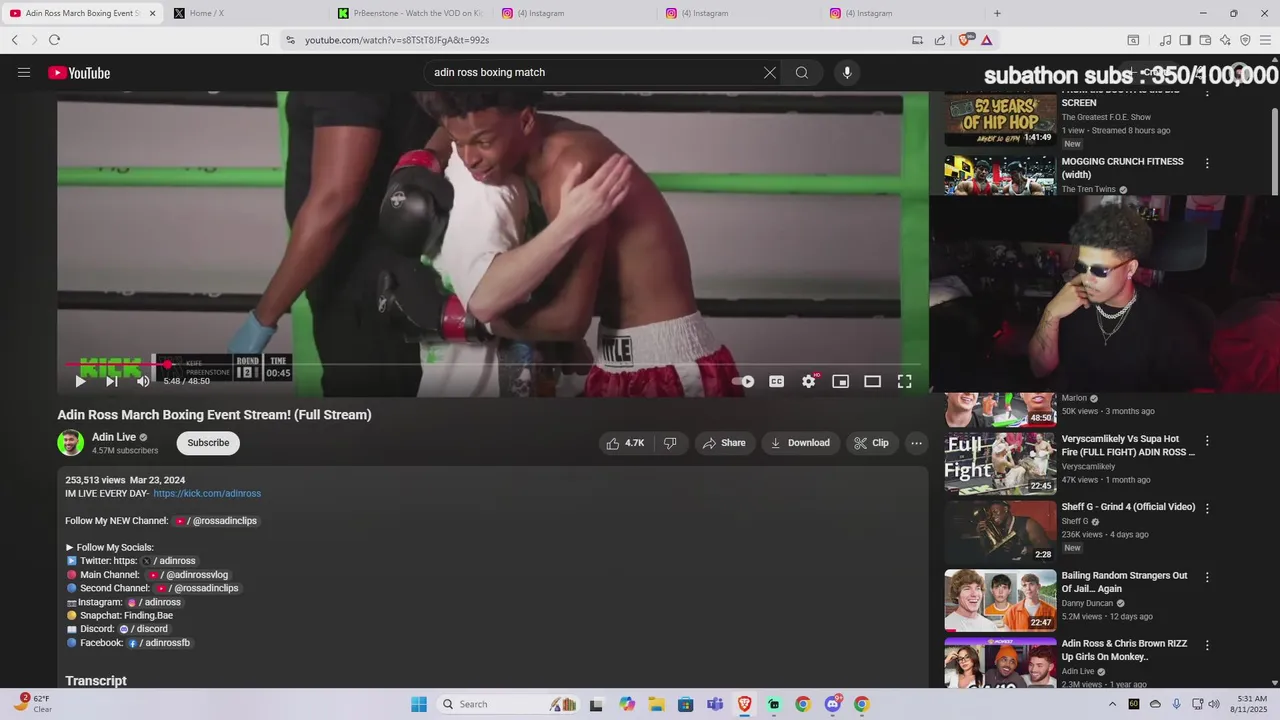This screenshot has height=720, width=1280.
Task: Open Brave VPN shield icon
Action: 1245,40
